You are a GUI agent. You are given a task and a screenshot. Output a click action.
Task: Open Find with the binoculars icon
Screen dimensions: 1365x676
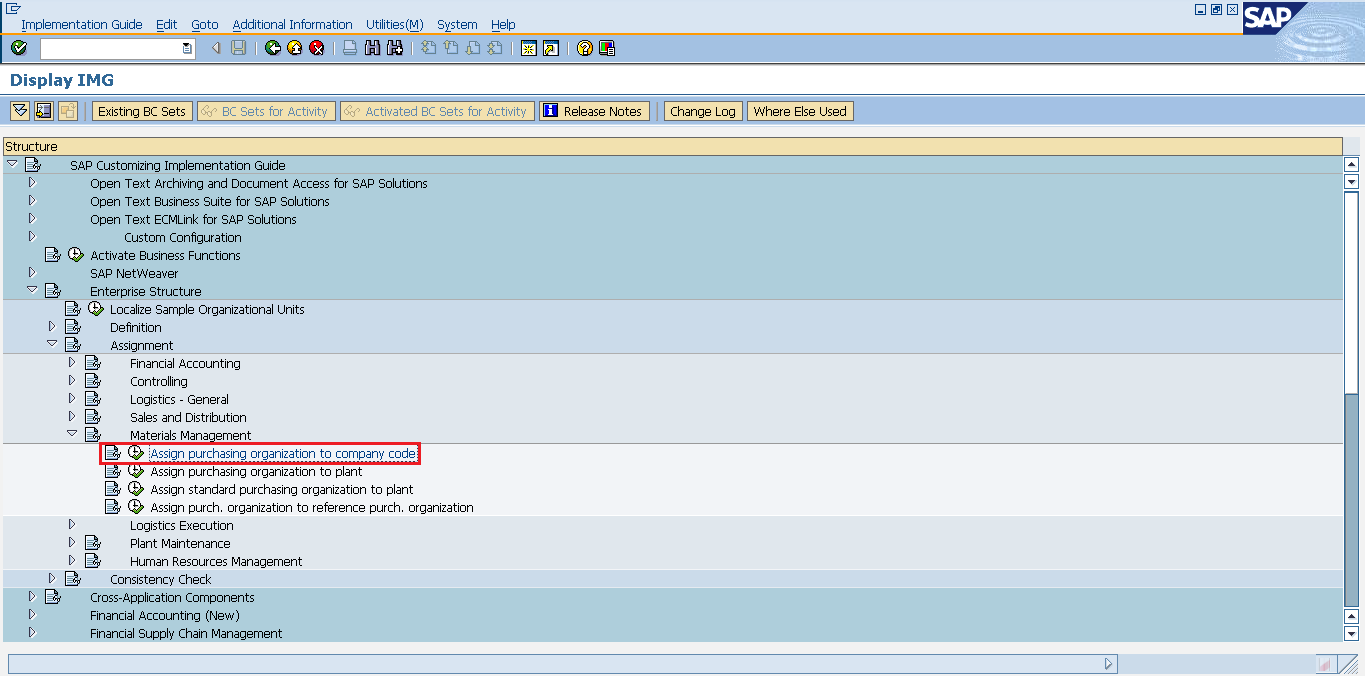tap(372, 48)
